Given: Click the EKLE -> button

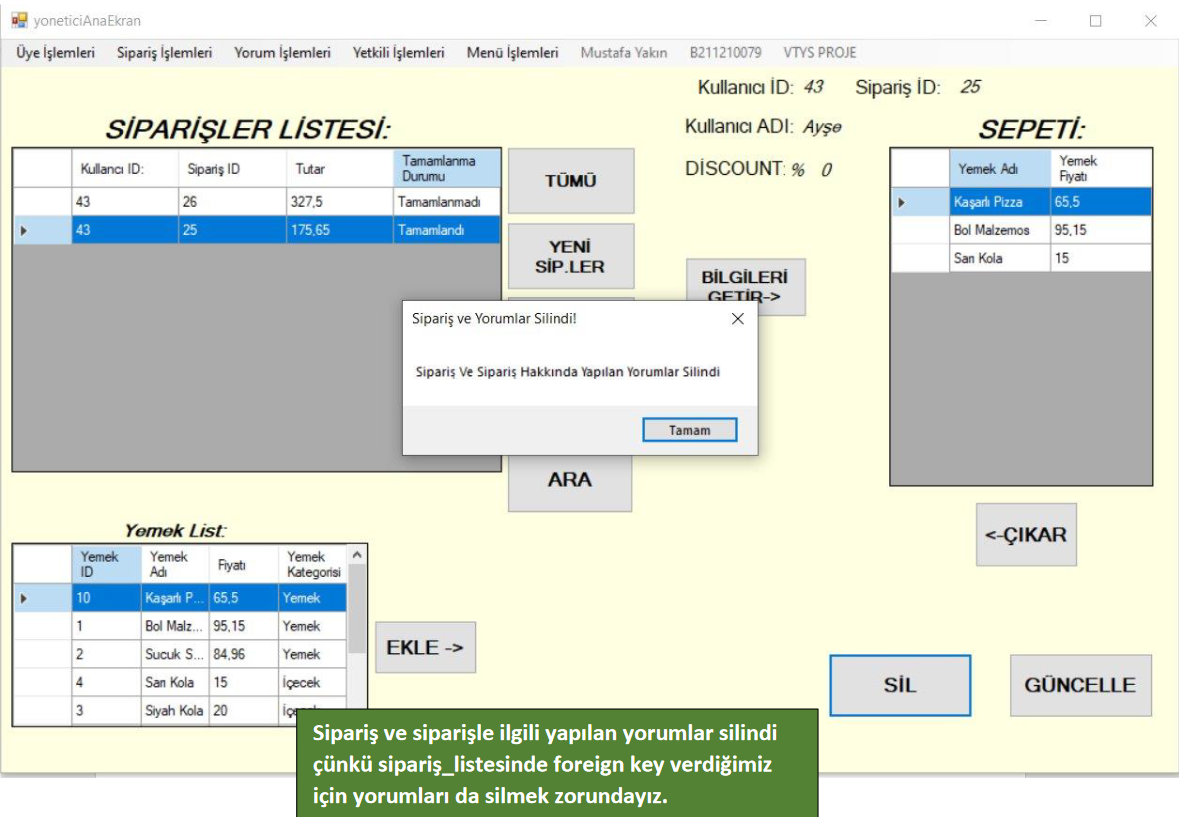Looking at the screenshot, I should point(425,647).
